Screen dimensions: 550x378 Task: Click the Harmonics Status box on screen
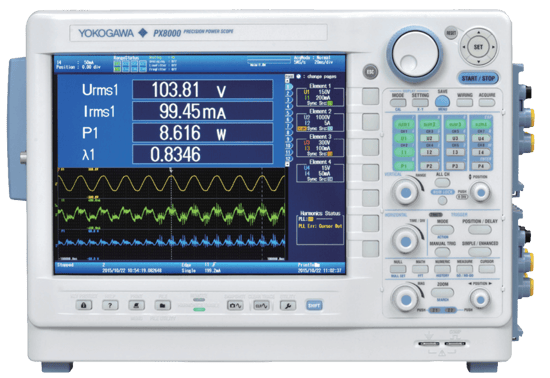coord(320,227)
